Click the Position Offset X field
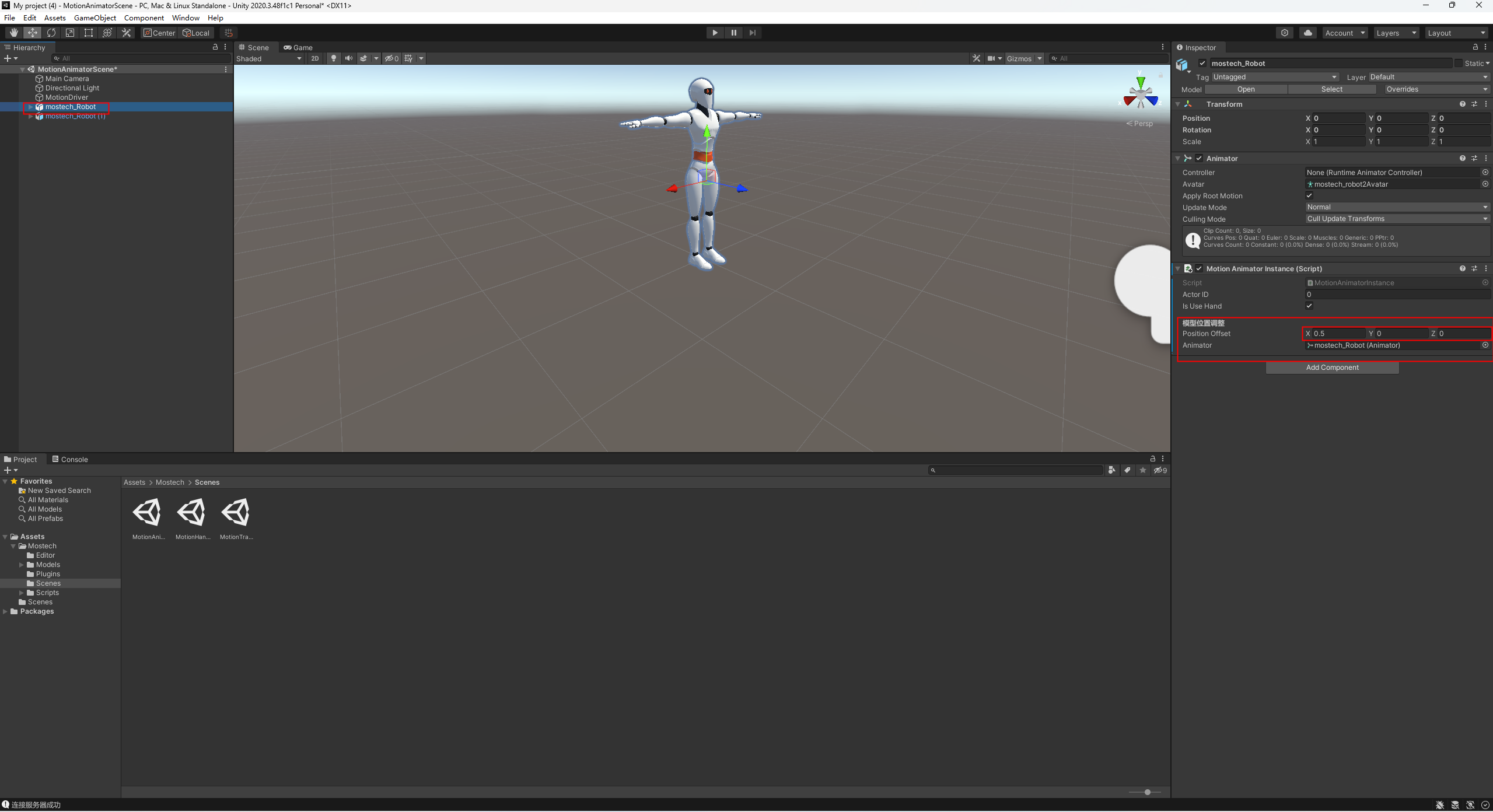Viewport: 1493px width, 812px height. tap(1339, 334)
